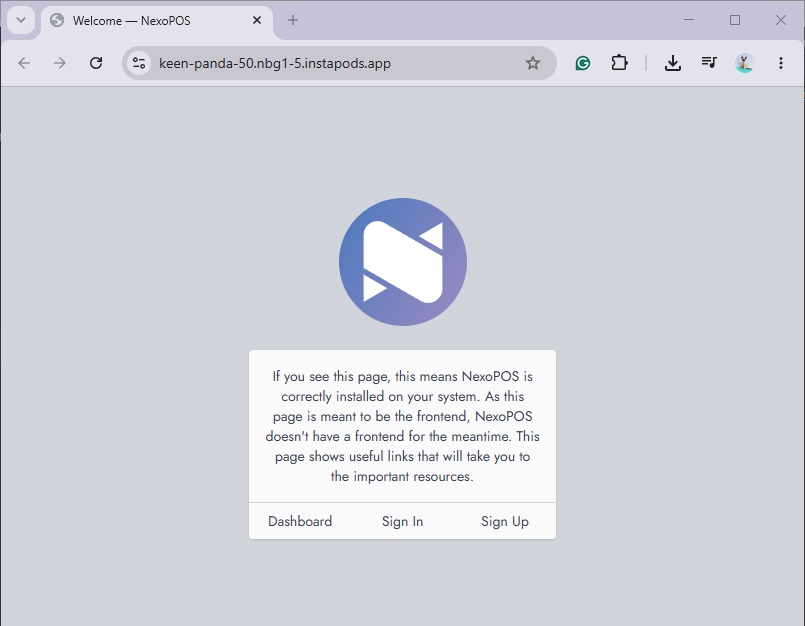Open the Chrome profile avatar

point(744,63)
